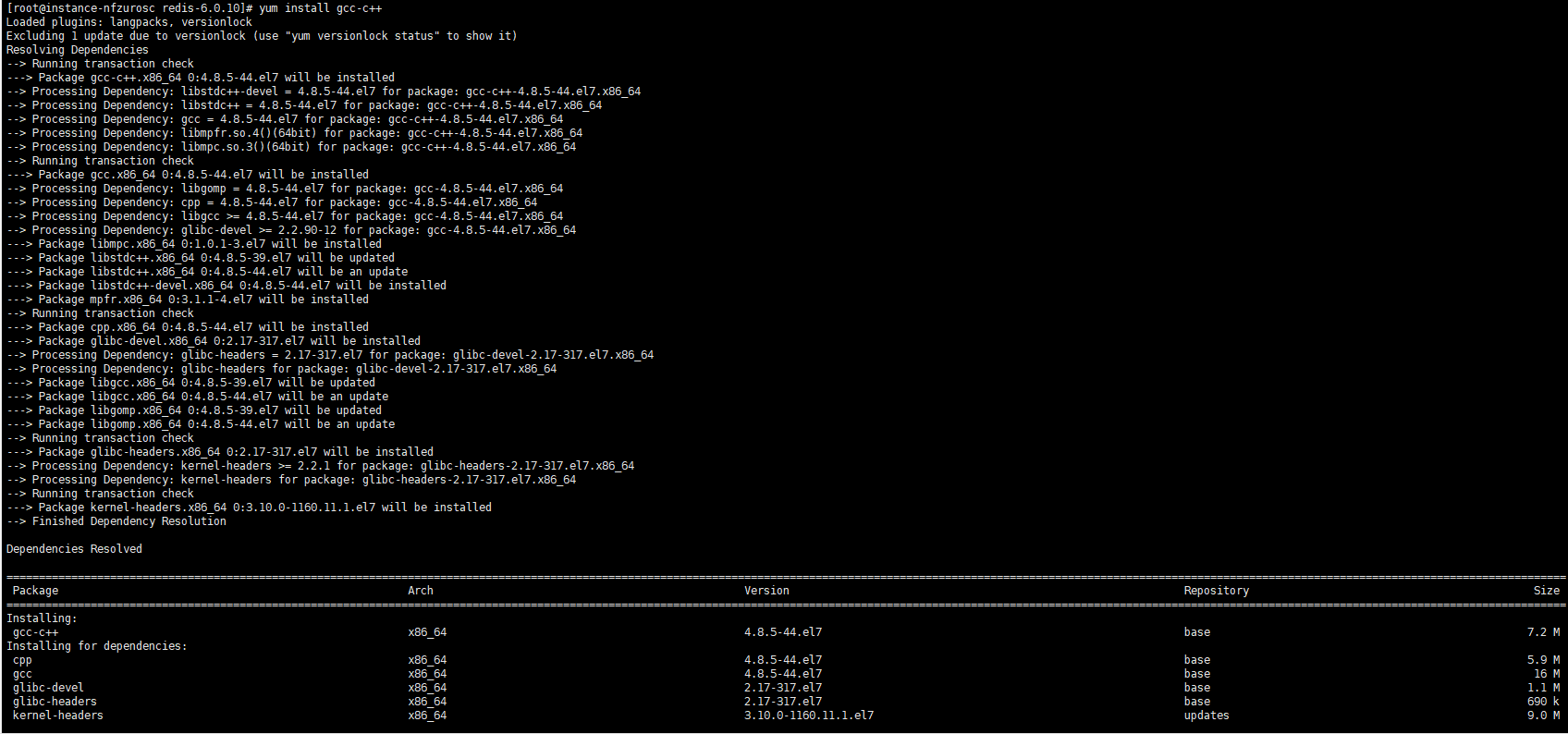
Task: Click the '690 k' size value
Action: coord(1544,702)
